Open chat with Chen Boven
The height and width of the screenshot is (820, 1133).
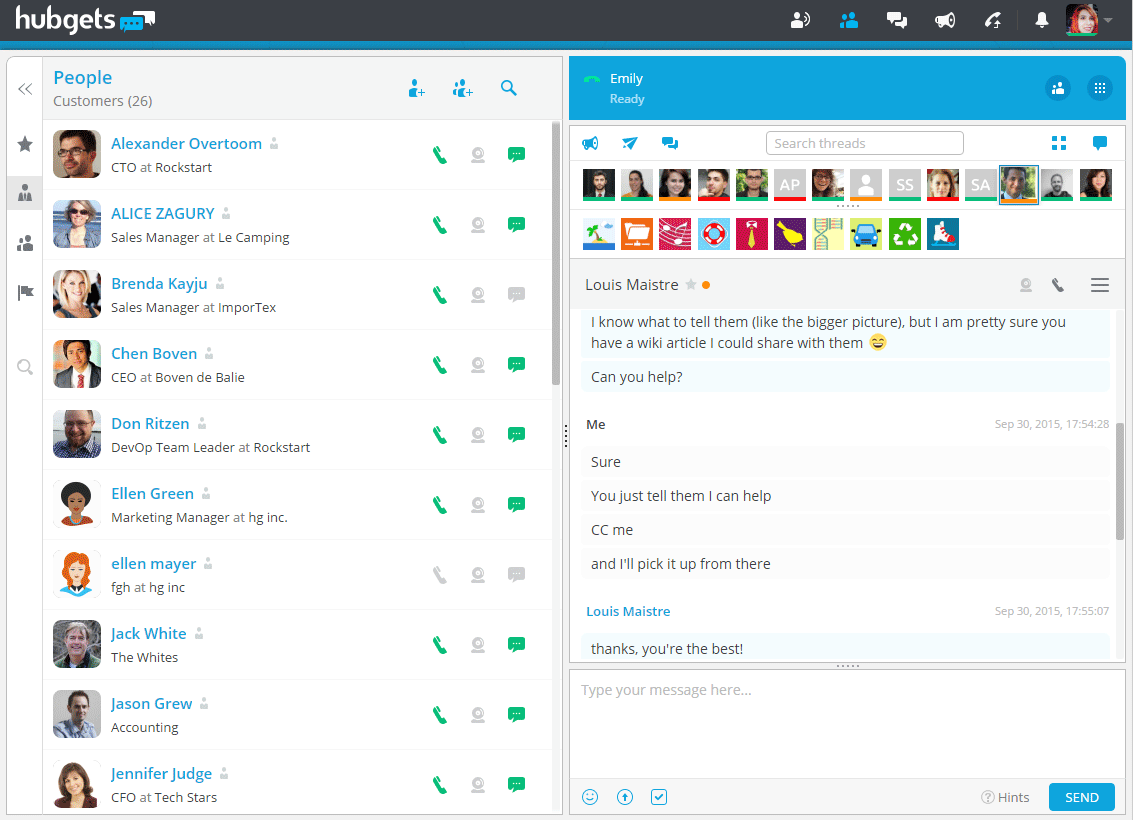pyautogui.click(x=516, y=365)
